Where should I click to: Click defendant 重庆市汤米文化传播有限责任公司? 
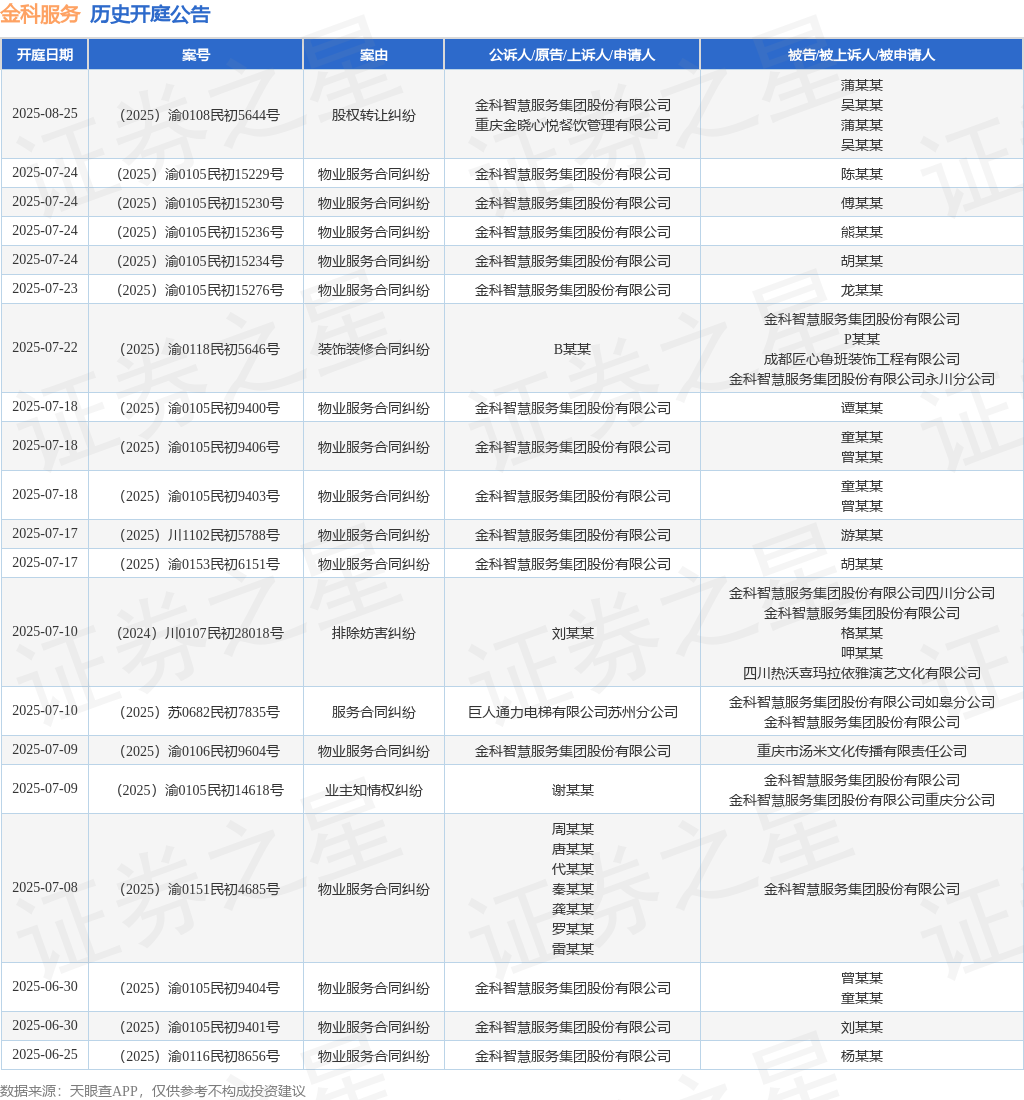861,751
